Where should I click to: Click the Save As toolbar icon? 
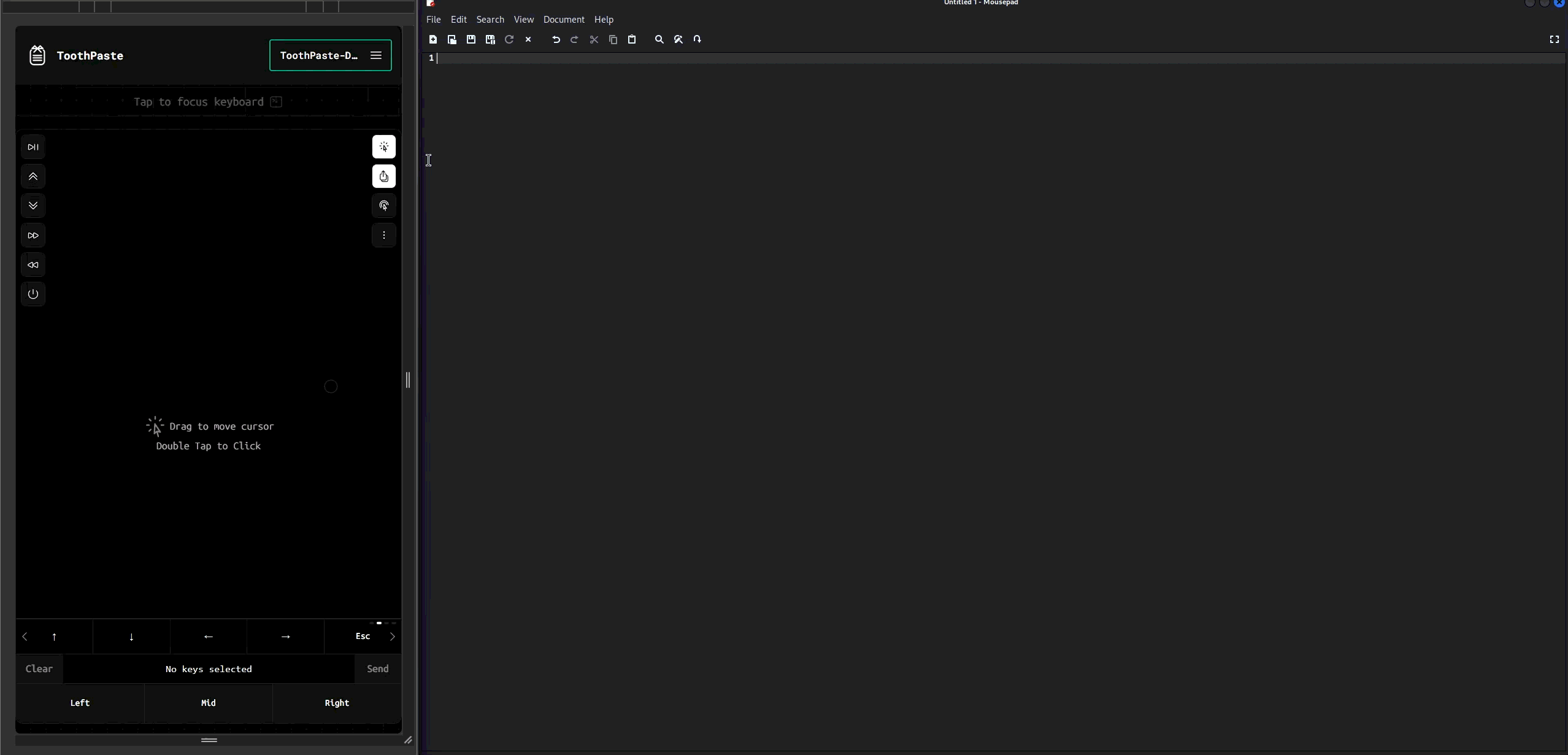click(x=490, y=39)
